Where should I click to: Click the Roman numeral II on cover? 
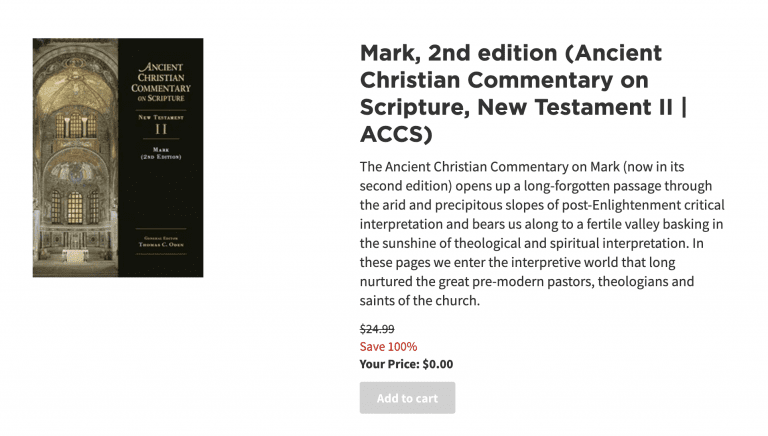(161, 129)
